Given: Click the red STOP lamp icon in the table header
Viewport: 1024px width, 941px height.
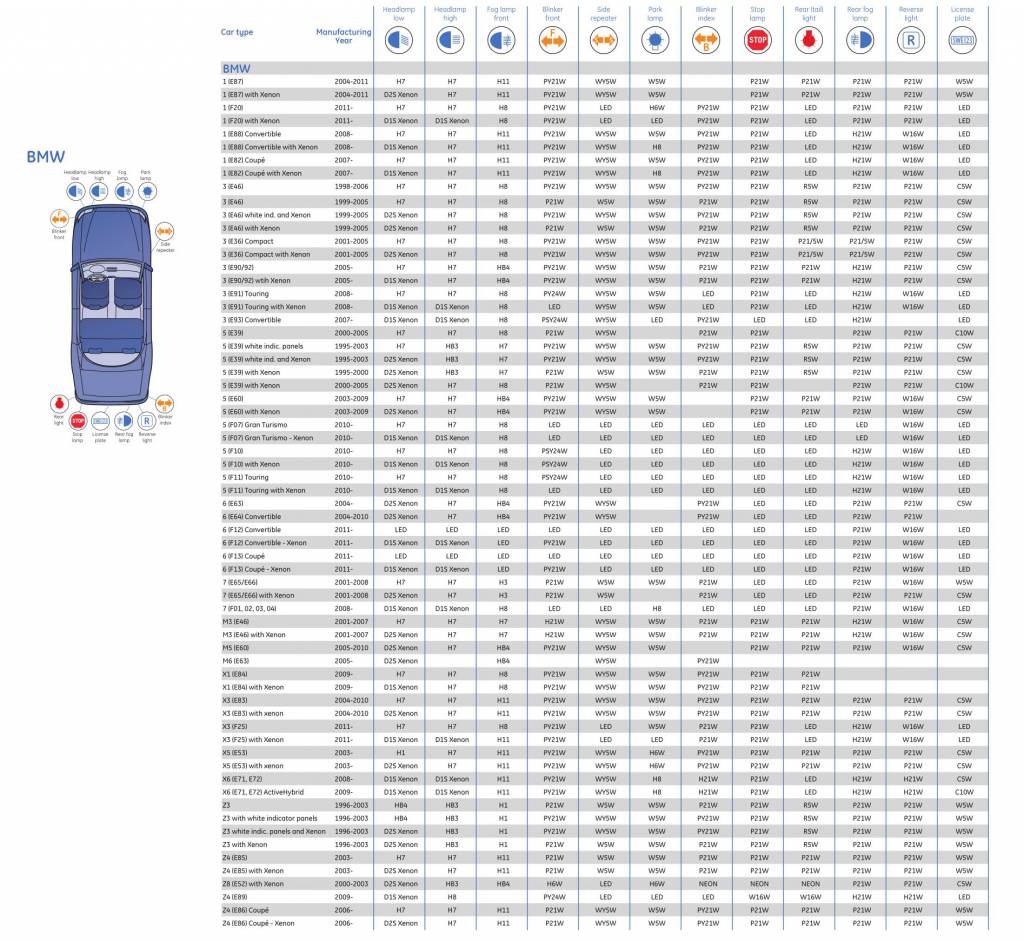Looking at the screenshot, I should tap(758, 40).
